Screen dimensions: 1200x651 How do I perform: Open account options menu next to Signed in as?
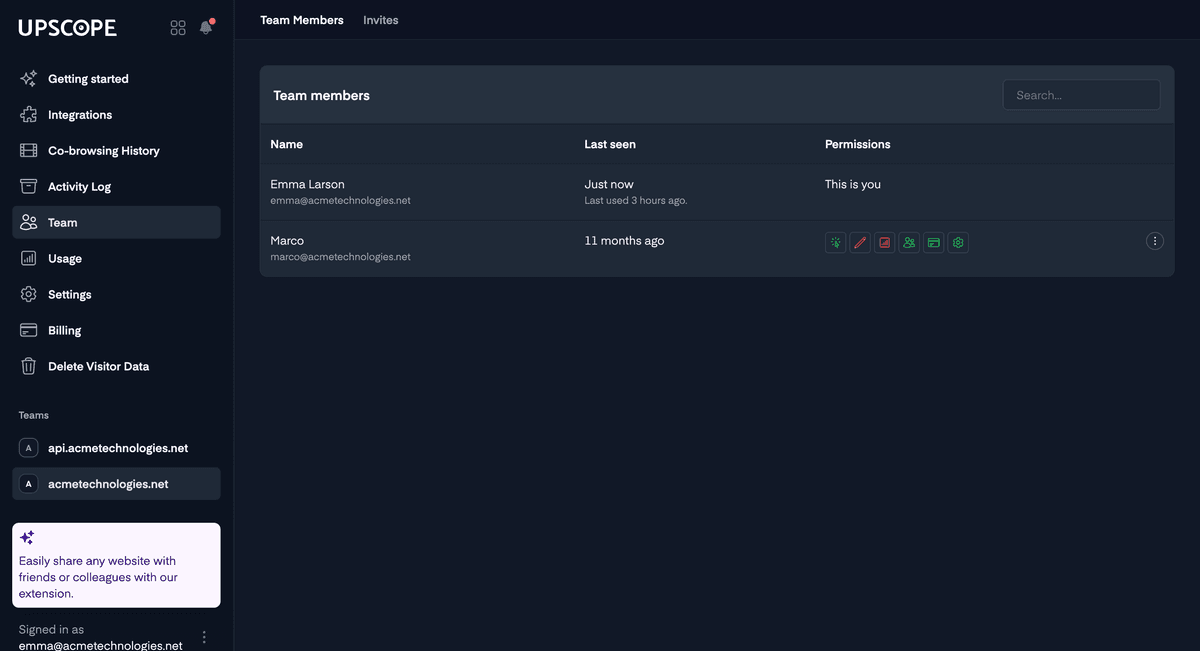[204, 637]
